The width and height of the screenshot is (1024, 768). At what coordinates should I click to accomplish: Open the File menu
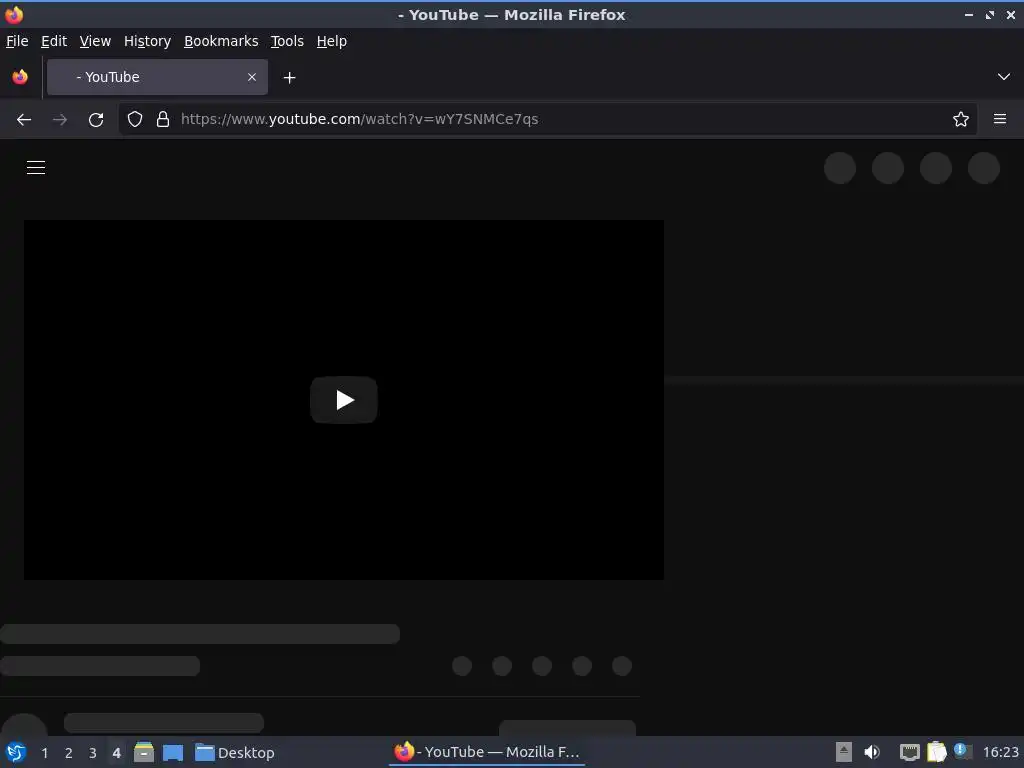tap(17, 41)
